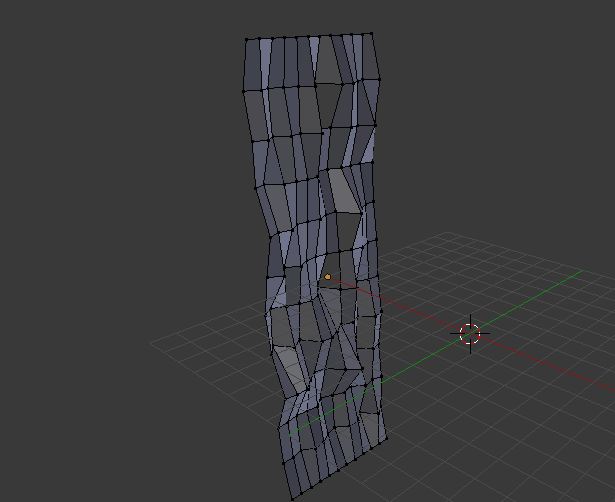Select the mesh's top-left corner vertex
The image size is (615, 502).
coord(246,39)
